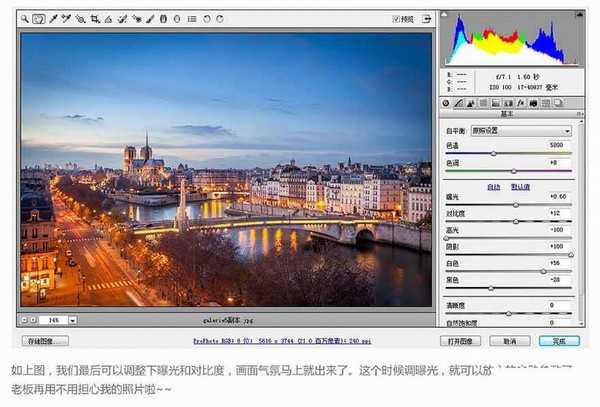Select the Radial Filter tool
Screen dimensions: 600x407
pyautogui.click(x=177, y=19)
